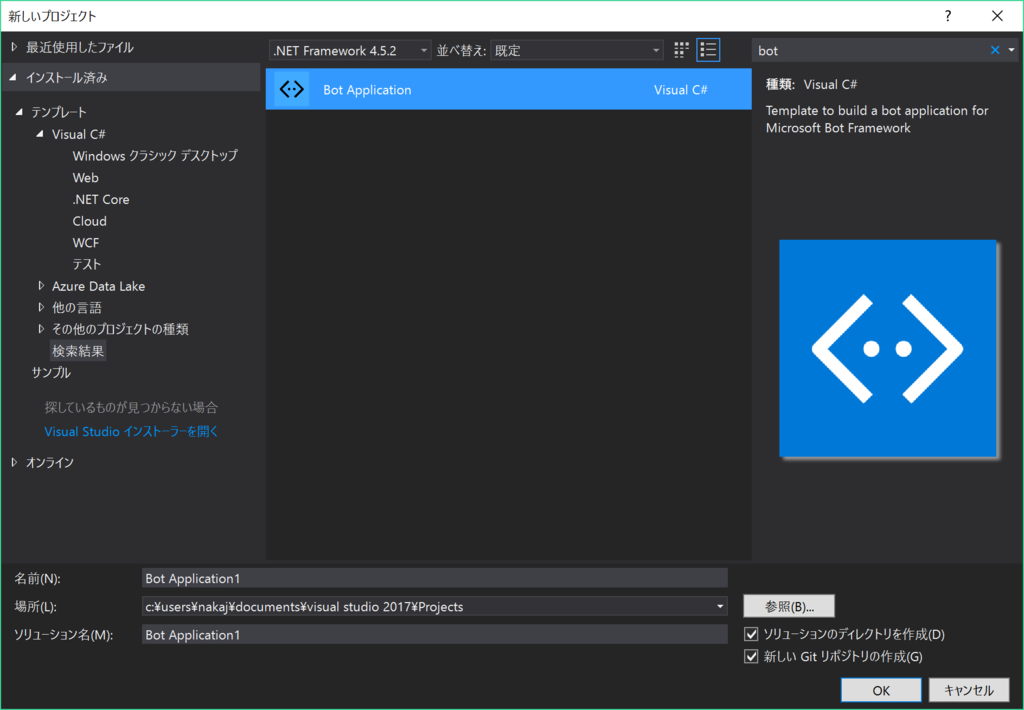This screenshot has height=710, width=1024.
Task: Switch to small icons view
Action: tap(681, 50)
